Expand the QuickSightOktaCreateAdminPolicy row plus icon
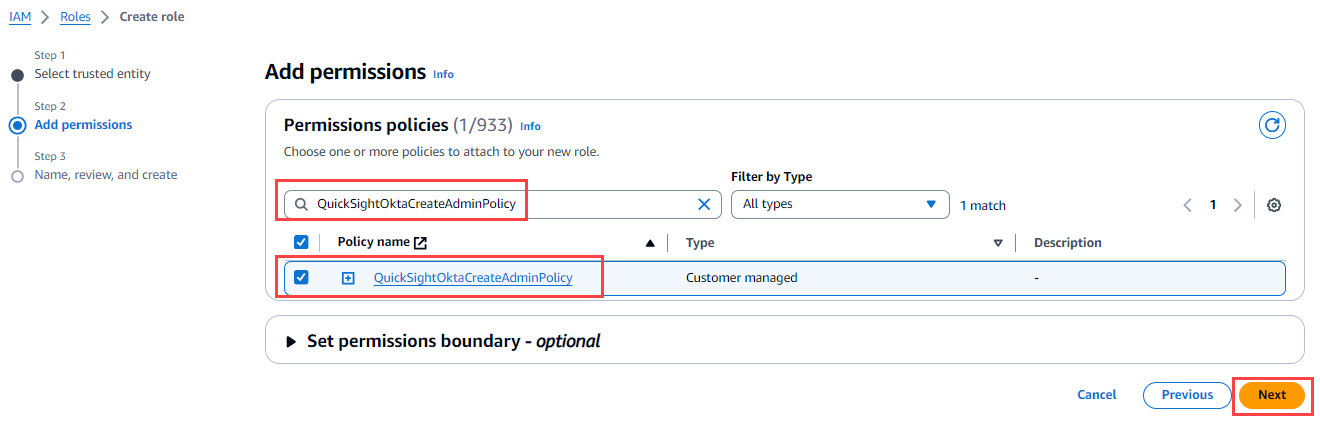1320x425 pixels. pos(348,278)
